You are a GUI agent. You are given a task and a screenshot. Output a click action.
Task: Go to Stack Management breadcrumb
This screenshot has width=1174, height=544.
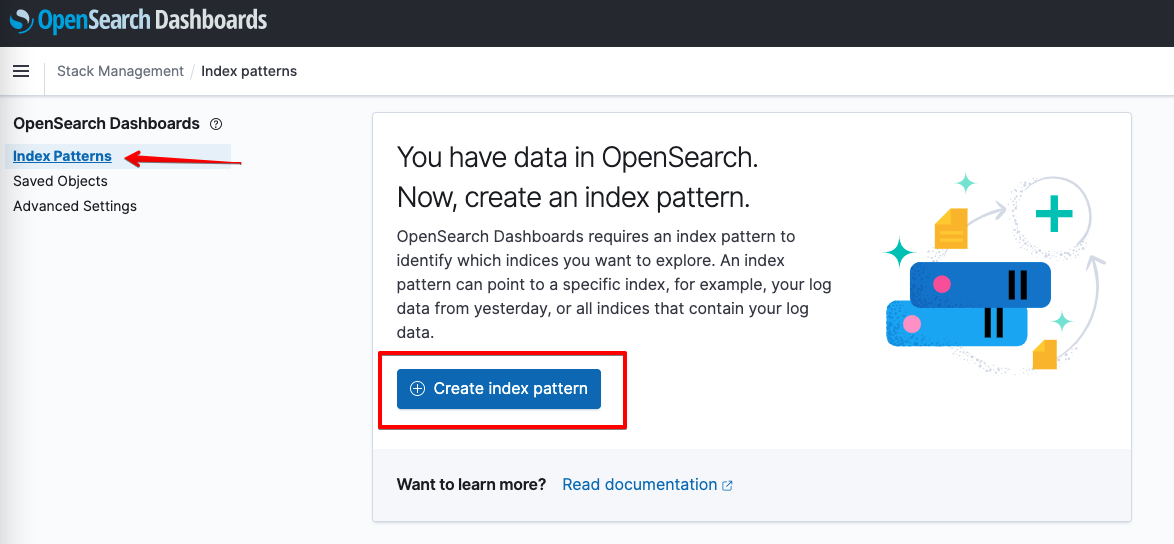click(120, 71)
